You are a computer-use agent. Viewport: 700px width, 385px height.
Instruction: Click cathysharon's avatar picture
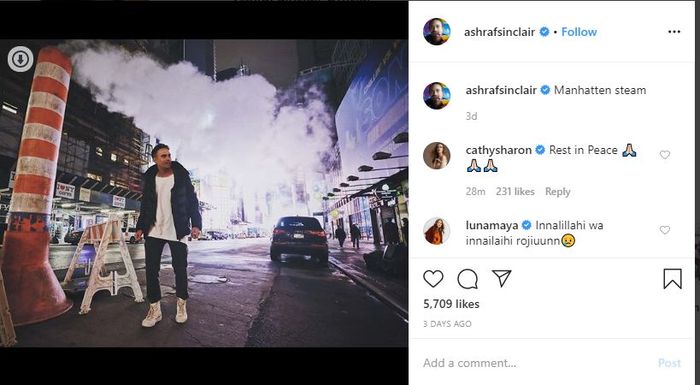pyautogui.click(x=437, y=155)
